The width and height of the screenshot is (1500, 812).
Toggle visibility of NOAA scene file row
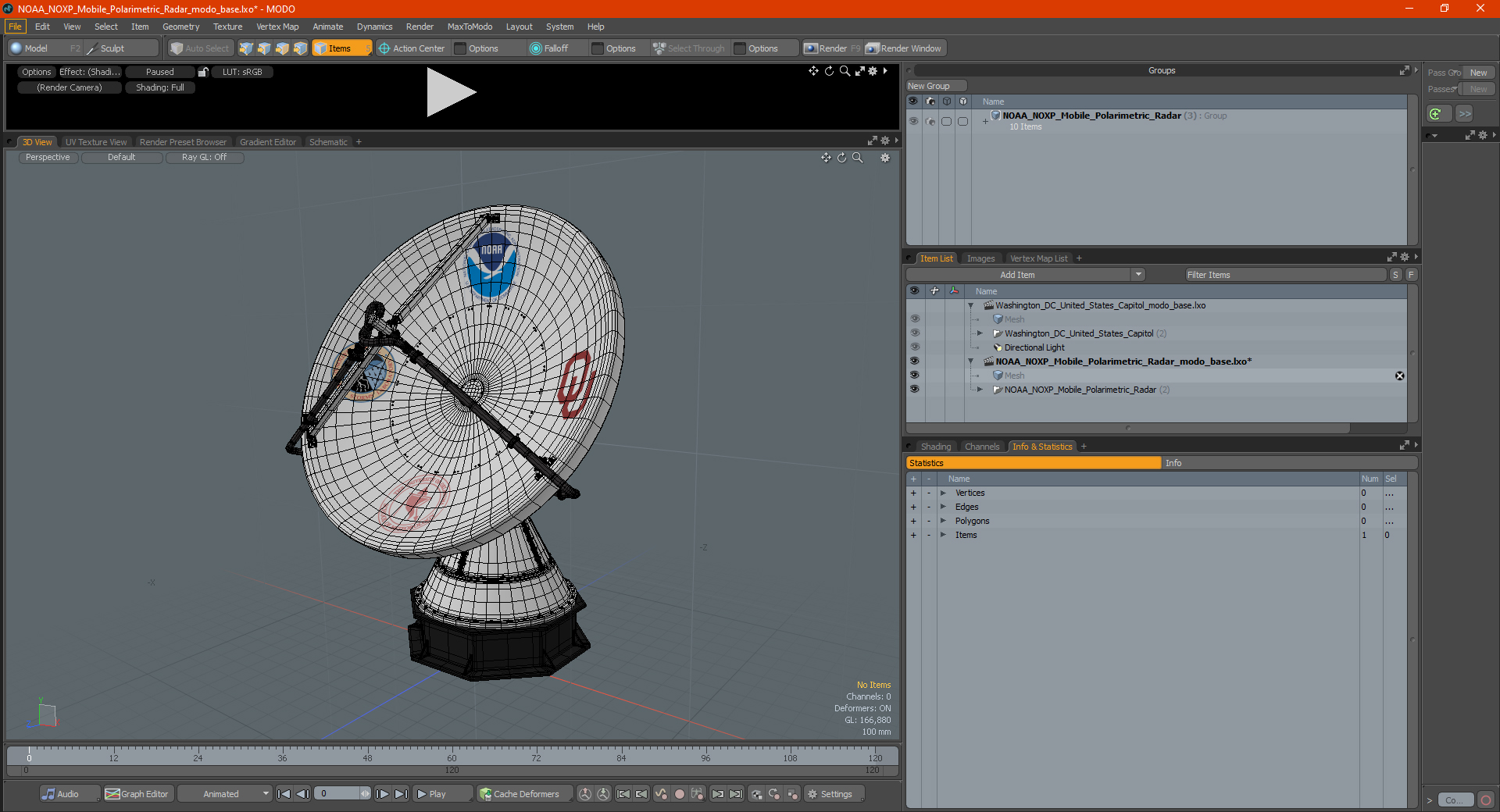[x=914, y=361]
